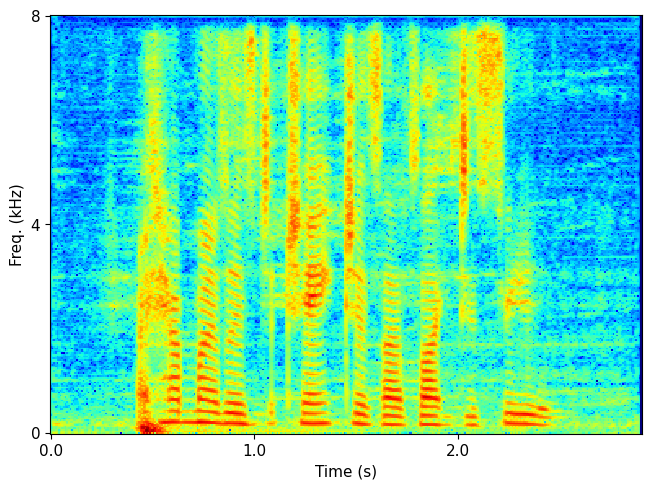
Task: Click the "8" frequency axis tick label
Action: [36, 17]
